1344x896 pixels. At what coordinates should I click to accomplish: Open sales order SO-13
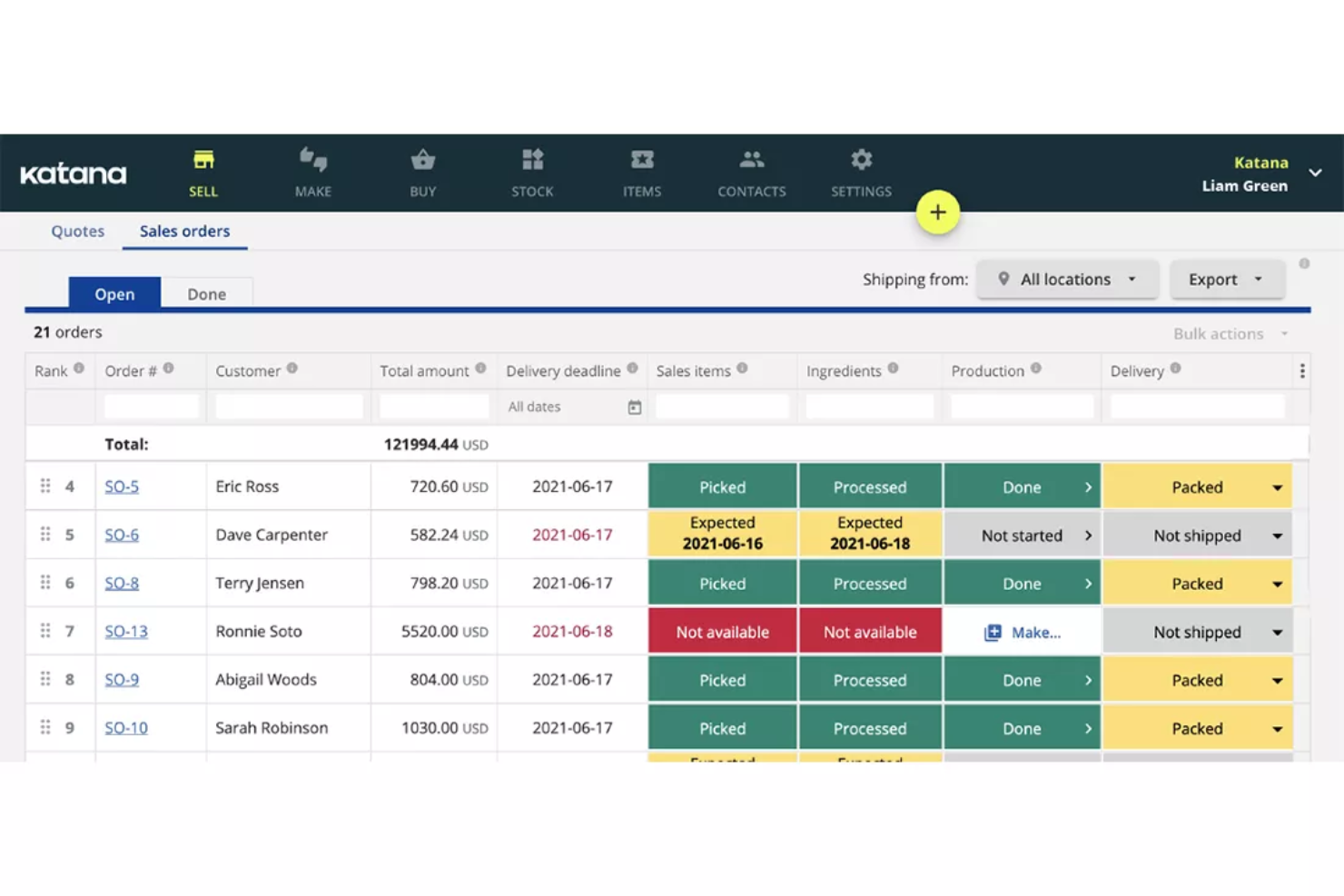[125, 631]
